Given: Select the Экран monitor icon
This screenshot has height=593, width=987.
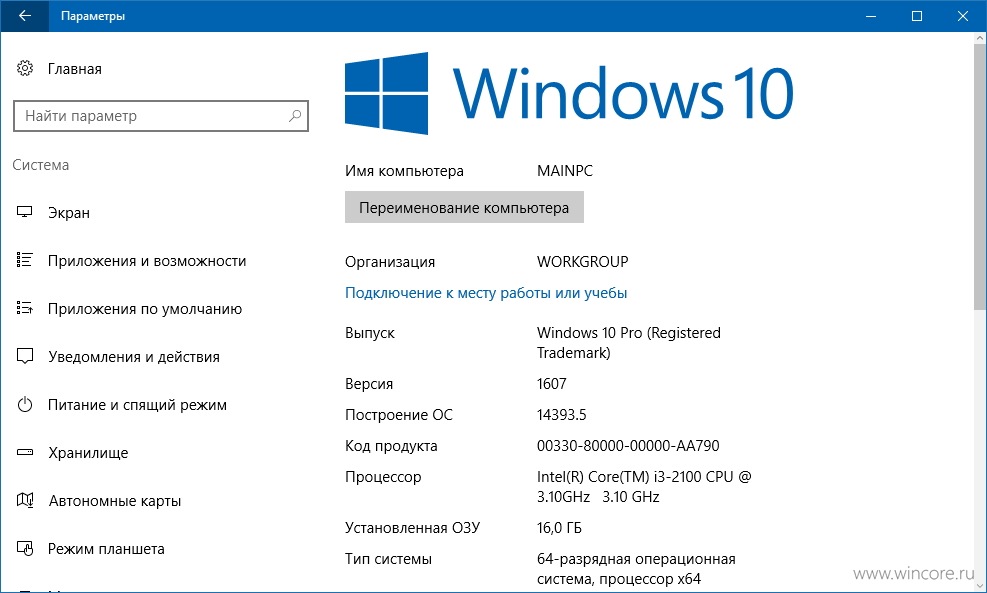Looking at the screenshot, I should 25,212.
